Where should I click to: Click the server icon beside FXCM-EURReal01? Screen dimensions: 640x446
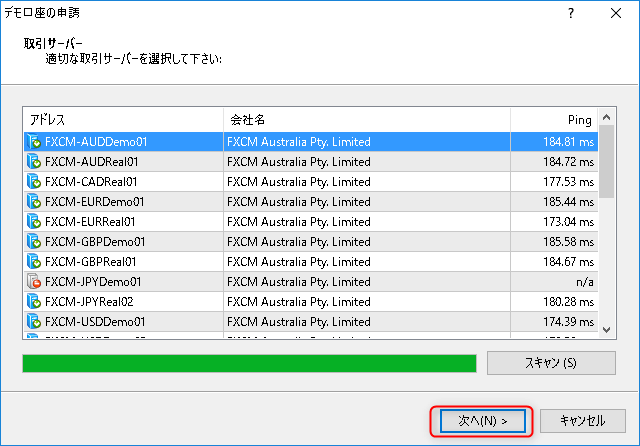tap(34, 222)
